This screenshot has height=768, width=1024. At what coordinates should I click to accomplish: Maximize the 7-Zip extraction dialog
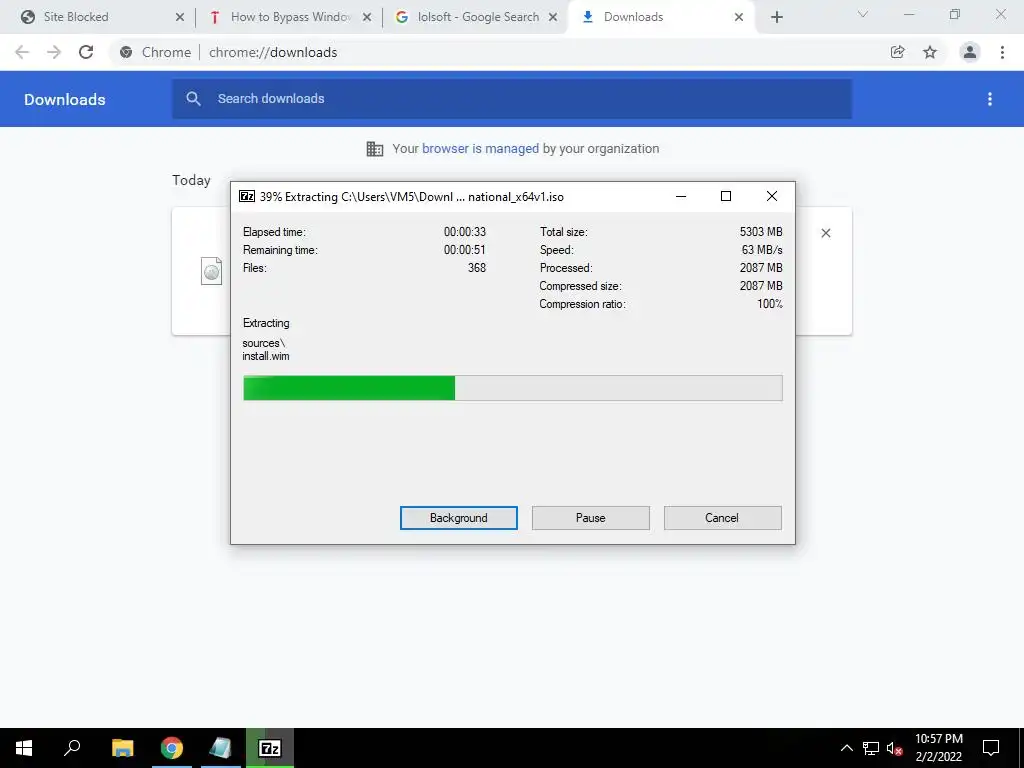click(726, 196)
